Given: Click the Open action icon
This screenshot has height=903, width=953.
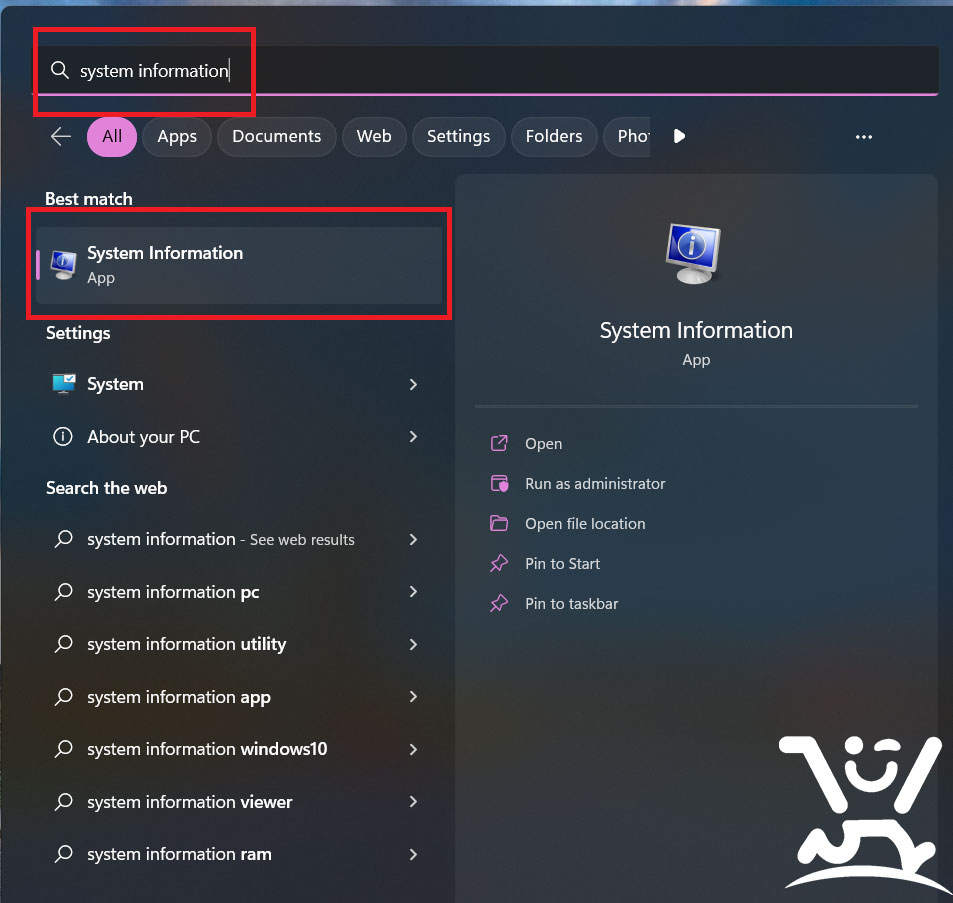Looking at the screenshot, I should (x=499, y=443).
